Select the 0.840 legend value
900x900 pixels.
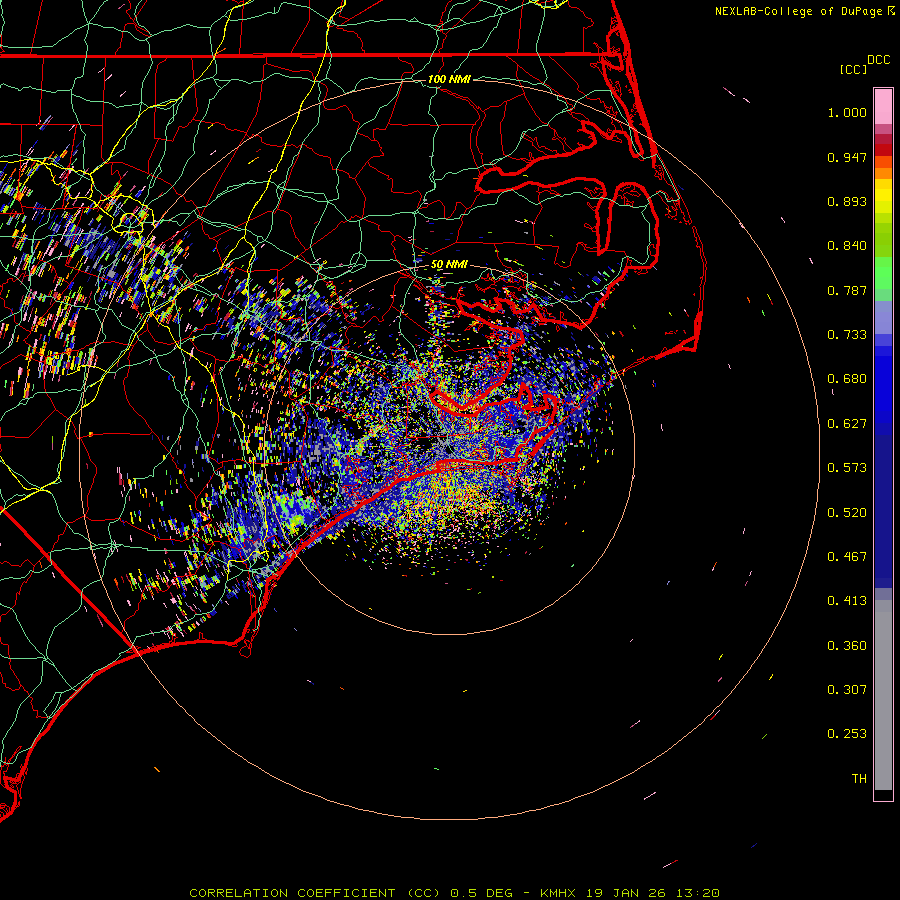pos(847,246)
